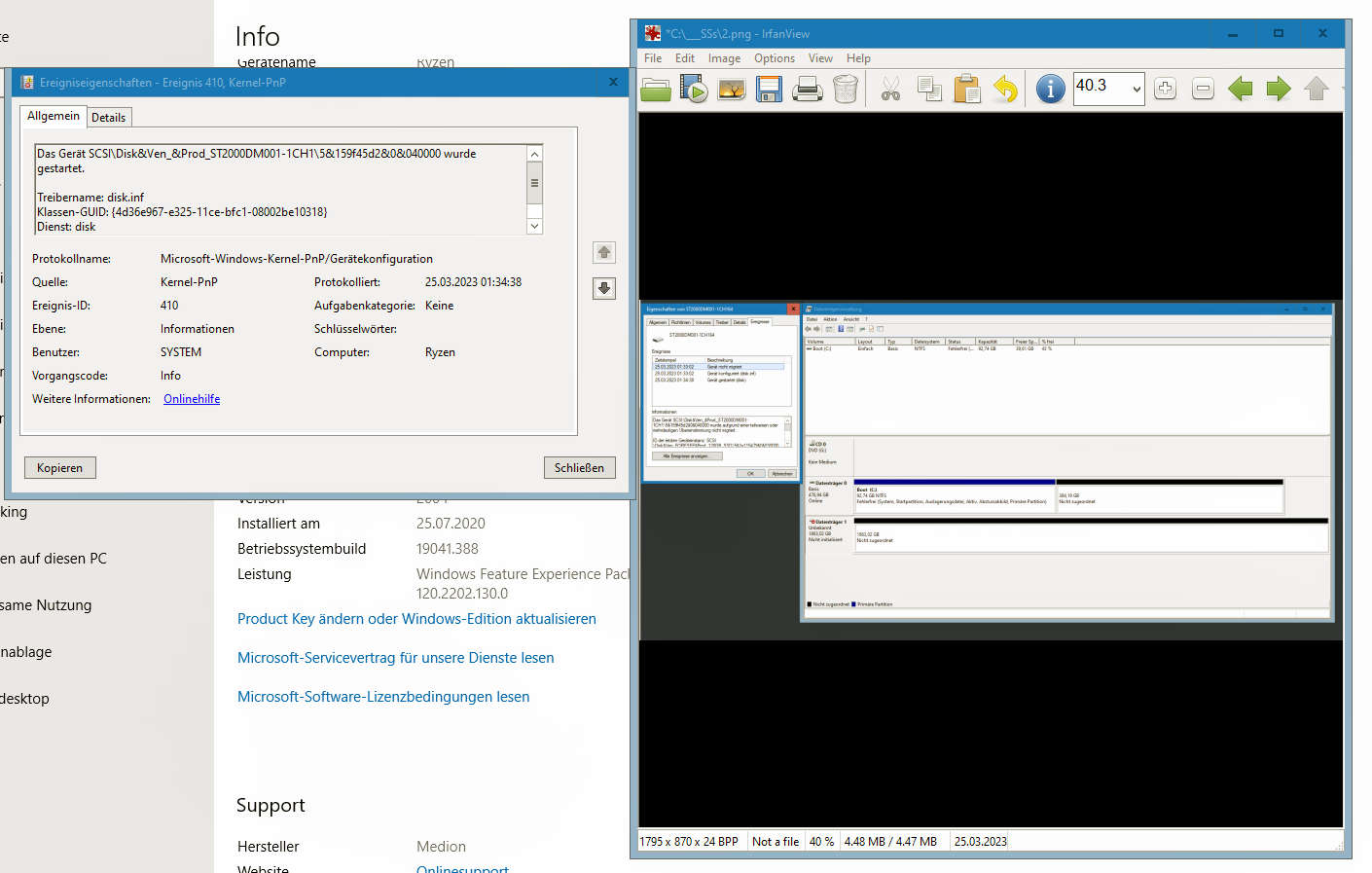Show image information via the blue i icon
The height and width of the screenshot is (873, 1372).
point(1050,90)
